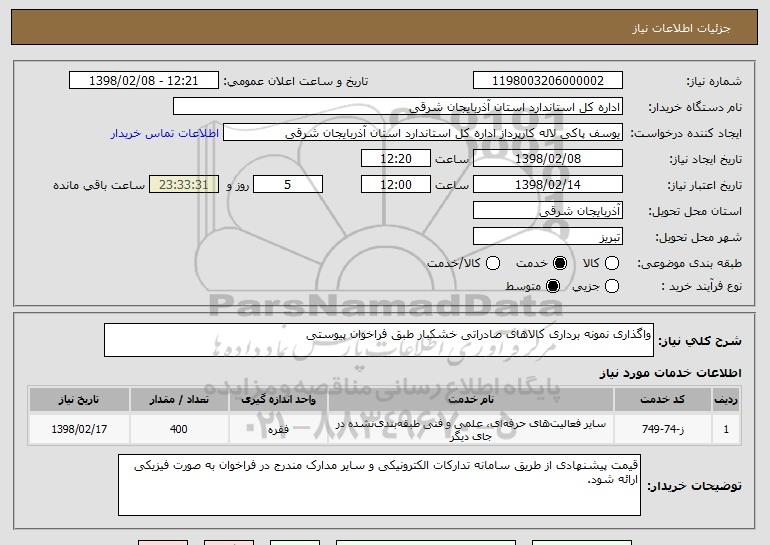Select the کالا radio button
The height and width of the screenshot is (545, 770).
click(x=612, y=263)
